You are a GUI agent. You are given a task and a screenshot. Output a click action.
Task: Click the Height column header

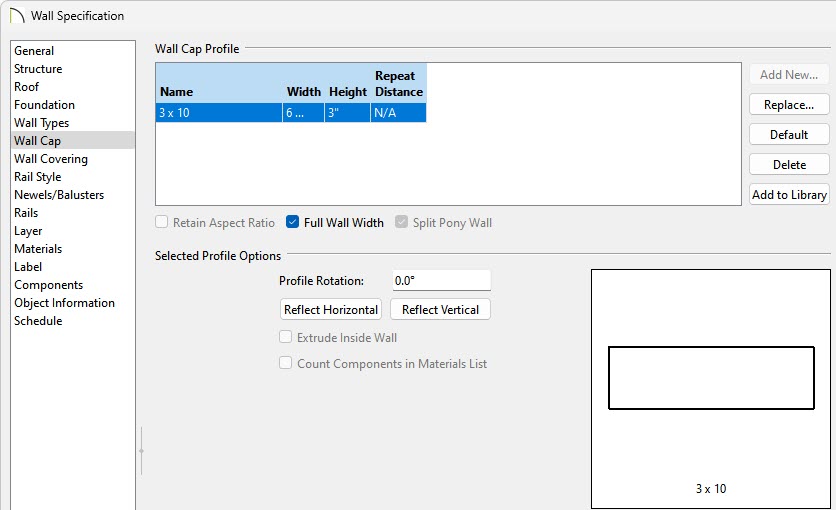coord(348,84)
